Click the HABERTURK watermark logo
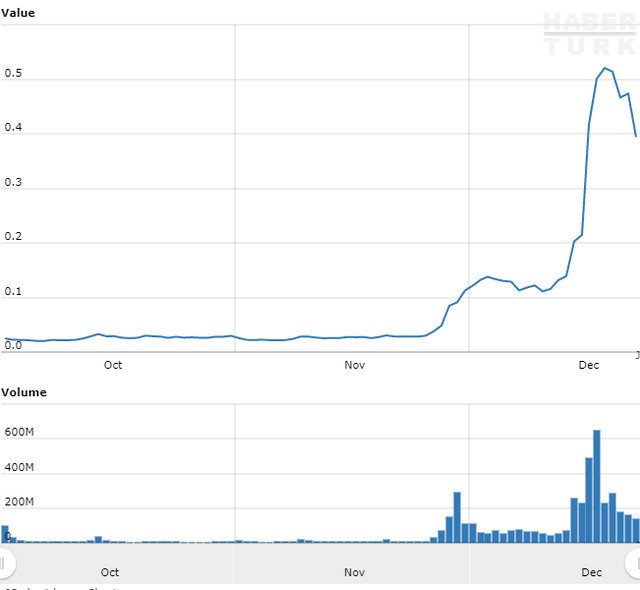This screenshot has width=640, height=590. [589, 35]
